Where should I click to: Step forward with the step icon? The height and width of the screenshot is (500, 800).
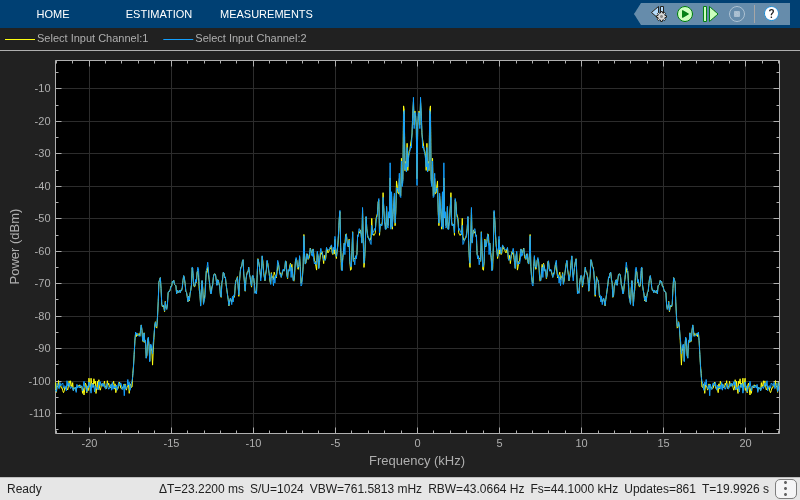tap(710, 14)
